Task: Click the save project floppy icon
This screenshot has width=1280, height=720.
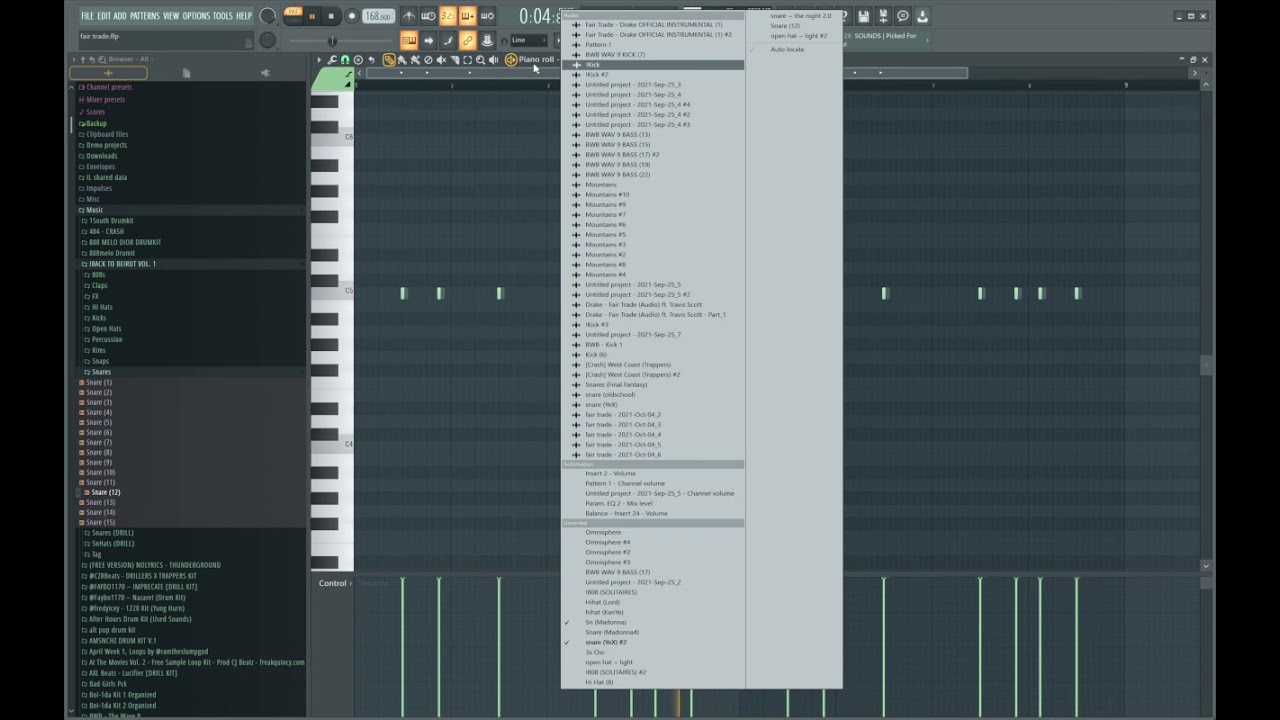Action: coord(864,16)
